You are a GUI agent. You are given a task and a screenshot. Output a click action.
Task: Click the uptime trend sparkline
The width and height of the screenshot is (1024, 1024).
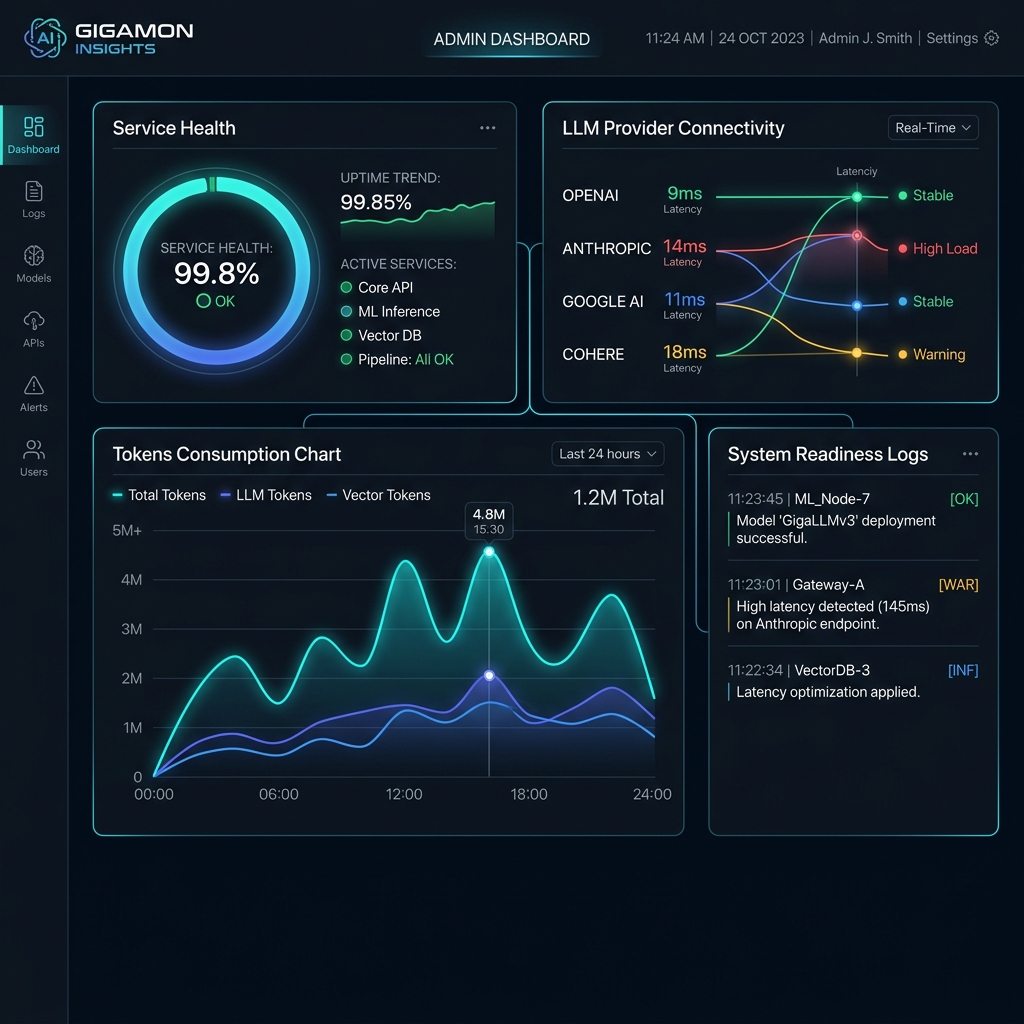417,220
